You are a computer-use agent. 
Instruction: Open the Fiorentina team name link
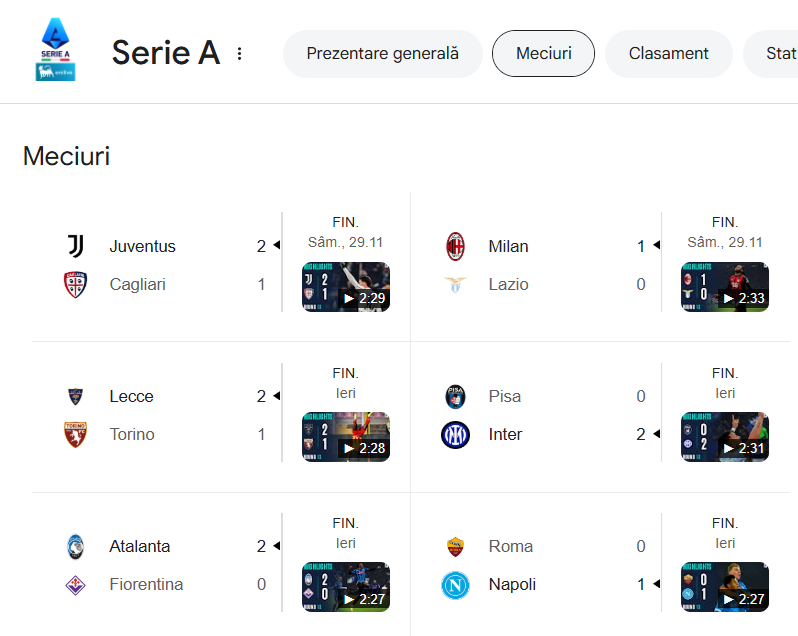pyautogui.click(x=146, y=584)
